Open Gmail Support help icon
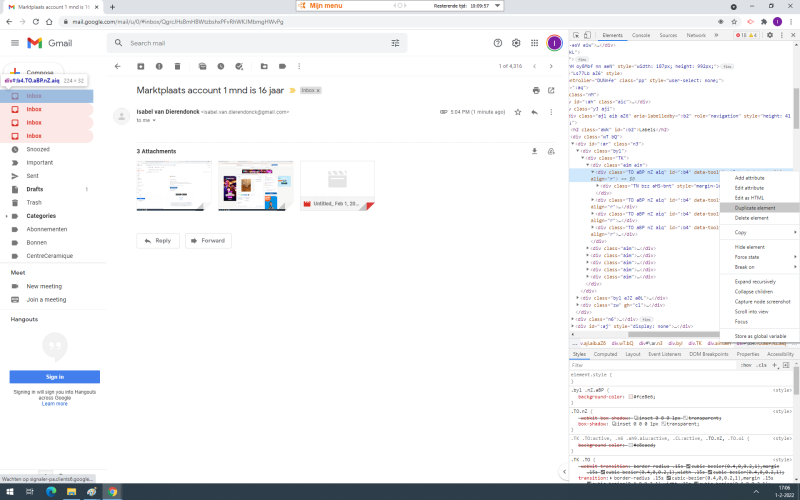The width and height of the screenshot is (800, 500). [x=498, y=43]
